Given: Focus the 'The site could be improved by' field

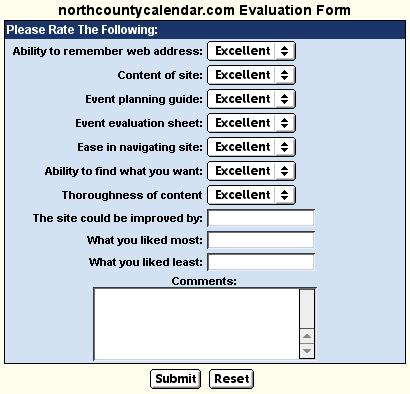Looking at the screenshot, I should pos(261,218).
